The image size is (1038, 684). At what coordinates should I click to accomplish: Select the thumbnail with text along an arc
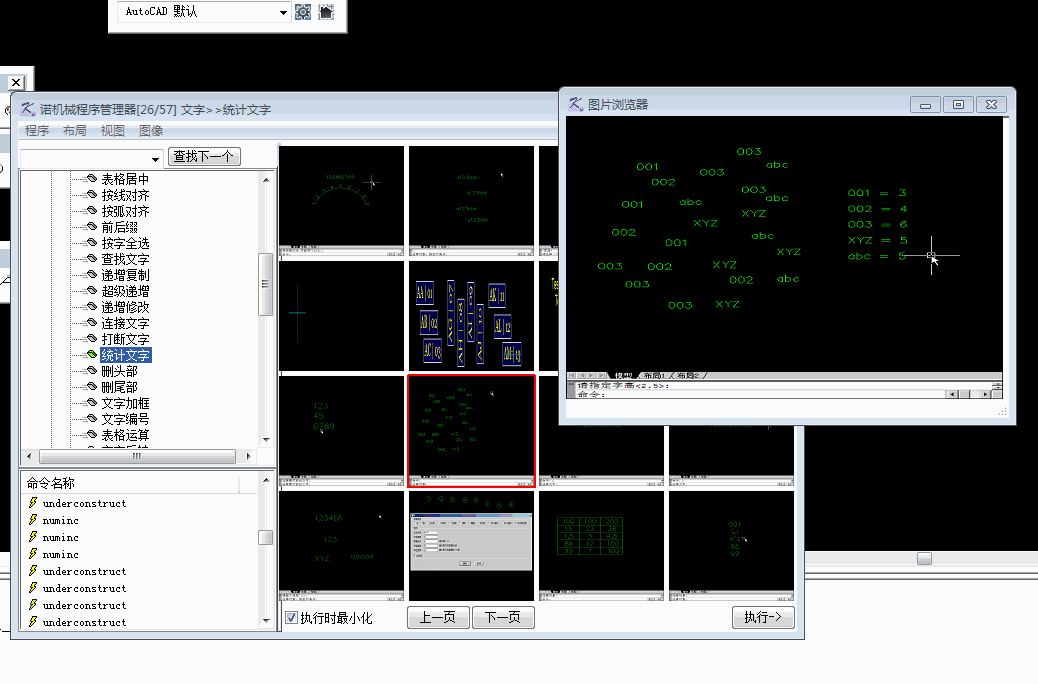(x=342, y=201)
